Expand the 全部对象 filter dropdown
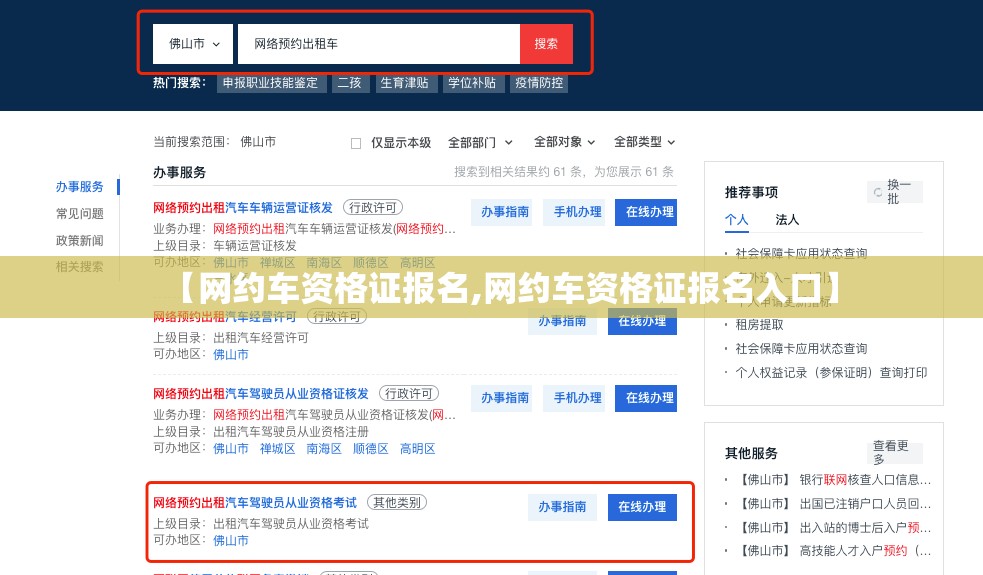 click(x=564, y=142)
